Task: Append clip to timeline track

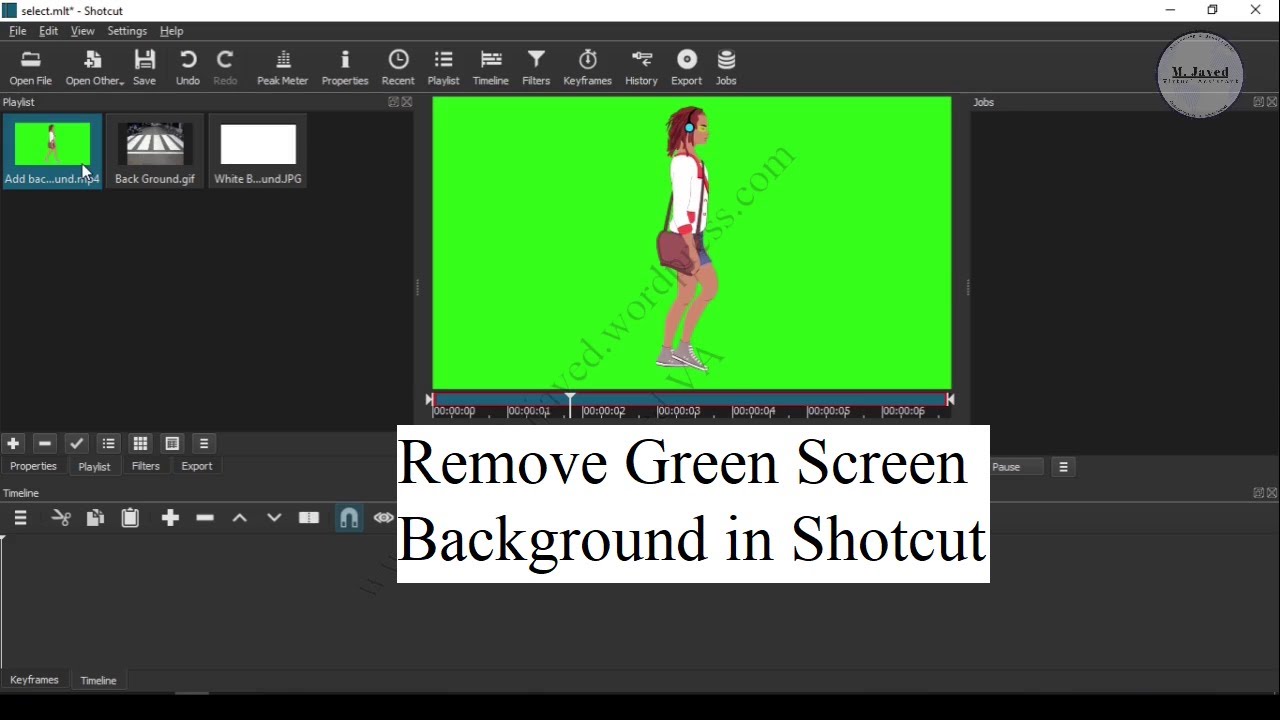Action: click(170, 518)
